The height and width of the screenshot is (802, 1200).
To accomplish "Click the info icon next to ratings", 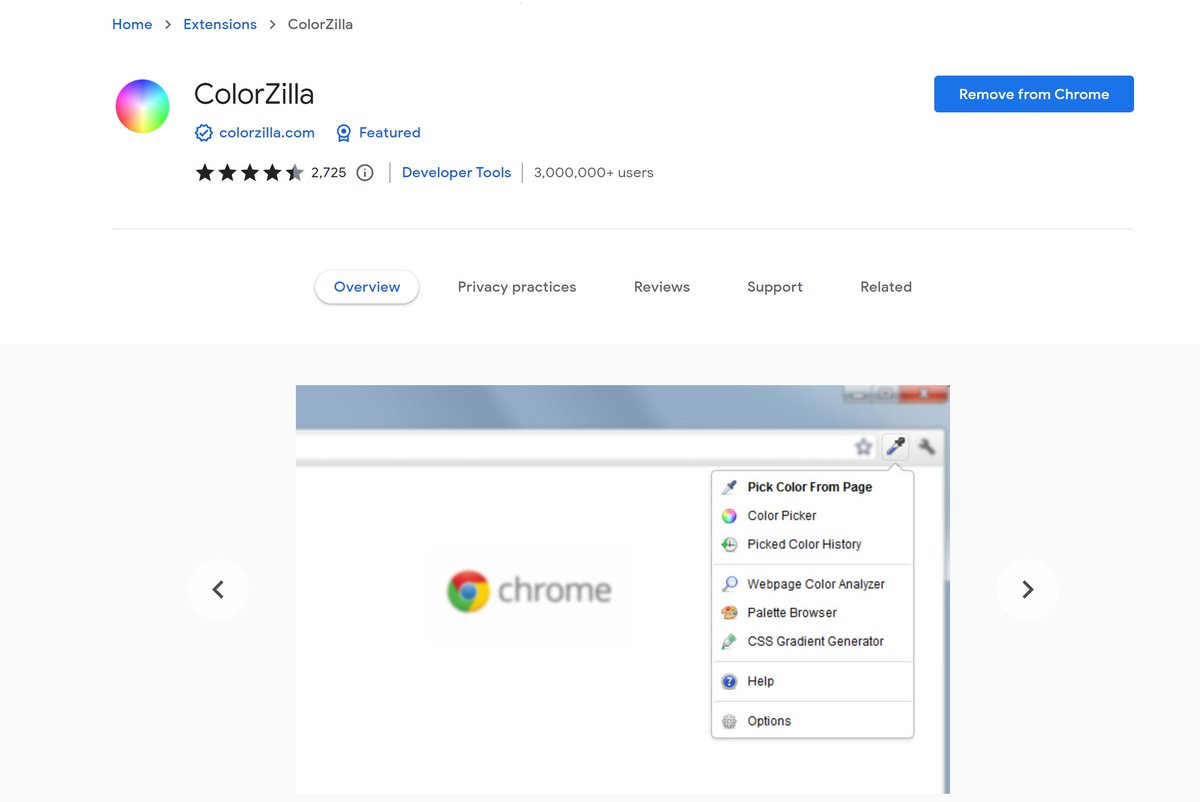I will click(365, 172).
